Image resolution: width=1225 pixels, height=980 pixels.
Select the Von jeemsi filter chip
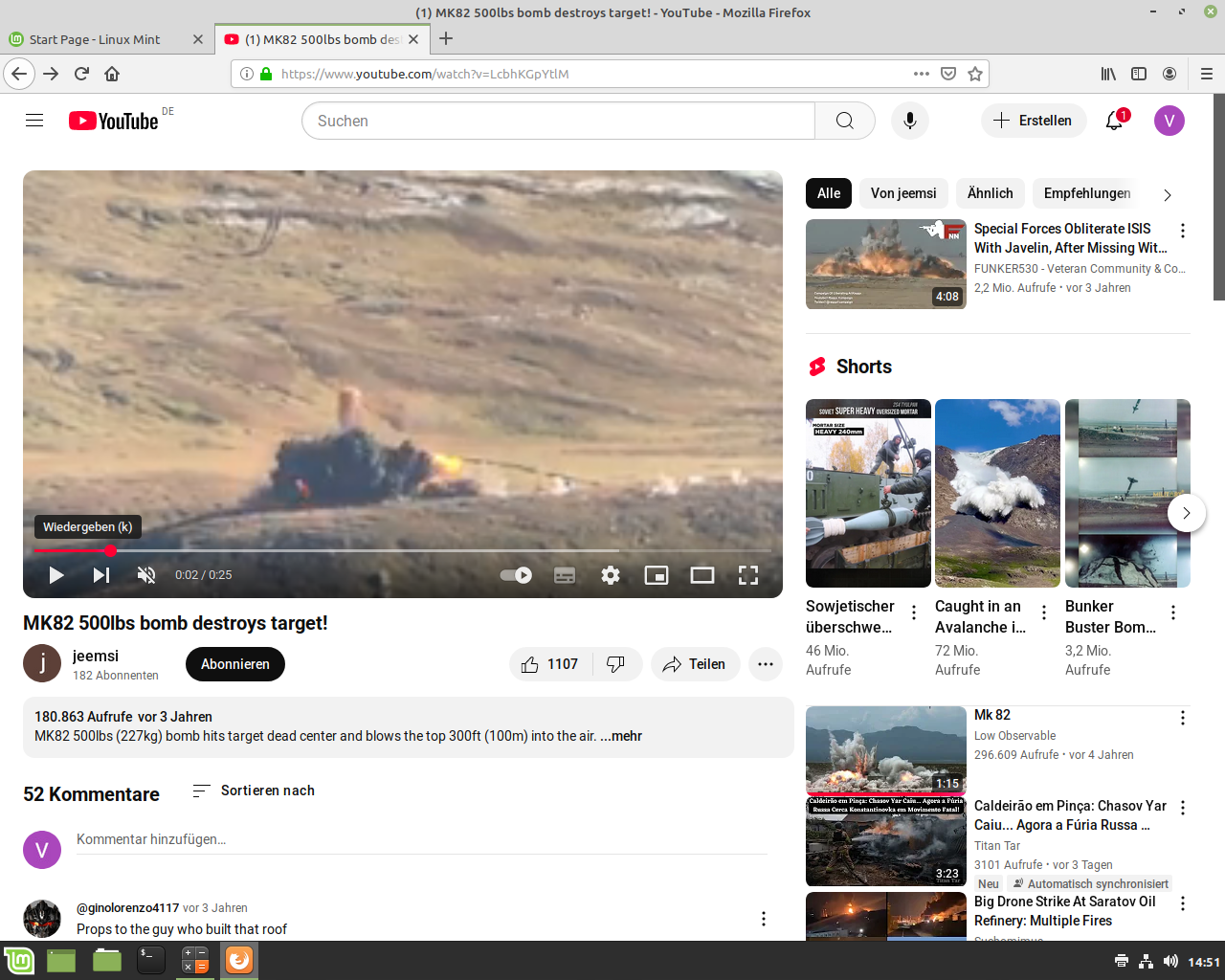click(903, 193)
